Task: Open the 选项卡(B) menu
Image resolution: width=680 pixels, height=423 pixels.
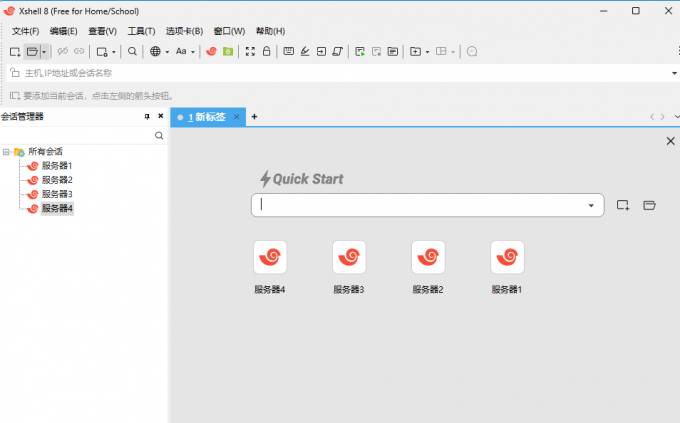Action: point(184,31)
